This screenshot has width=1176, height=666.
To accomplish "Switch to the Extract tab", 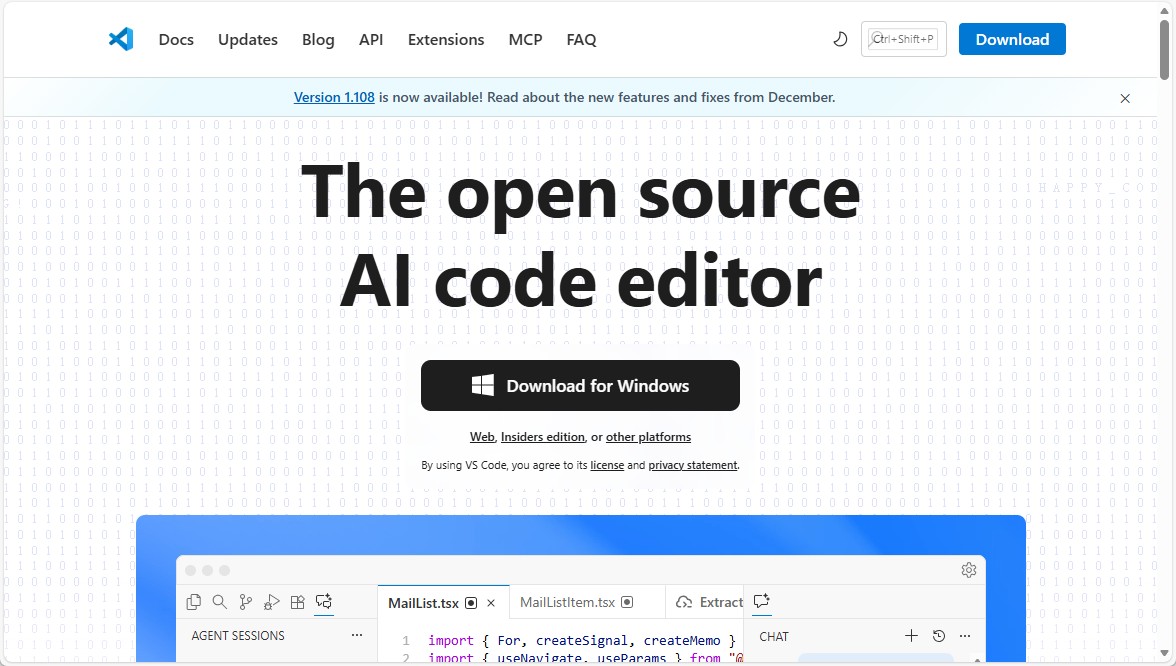I will [704, 602].
